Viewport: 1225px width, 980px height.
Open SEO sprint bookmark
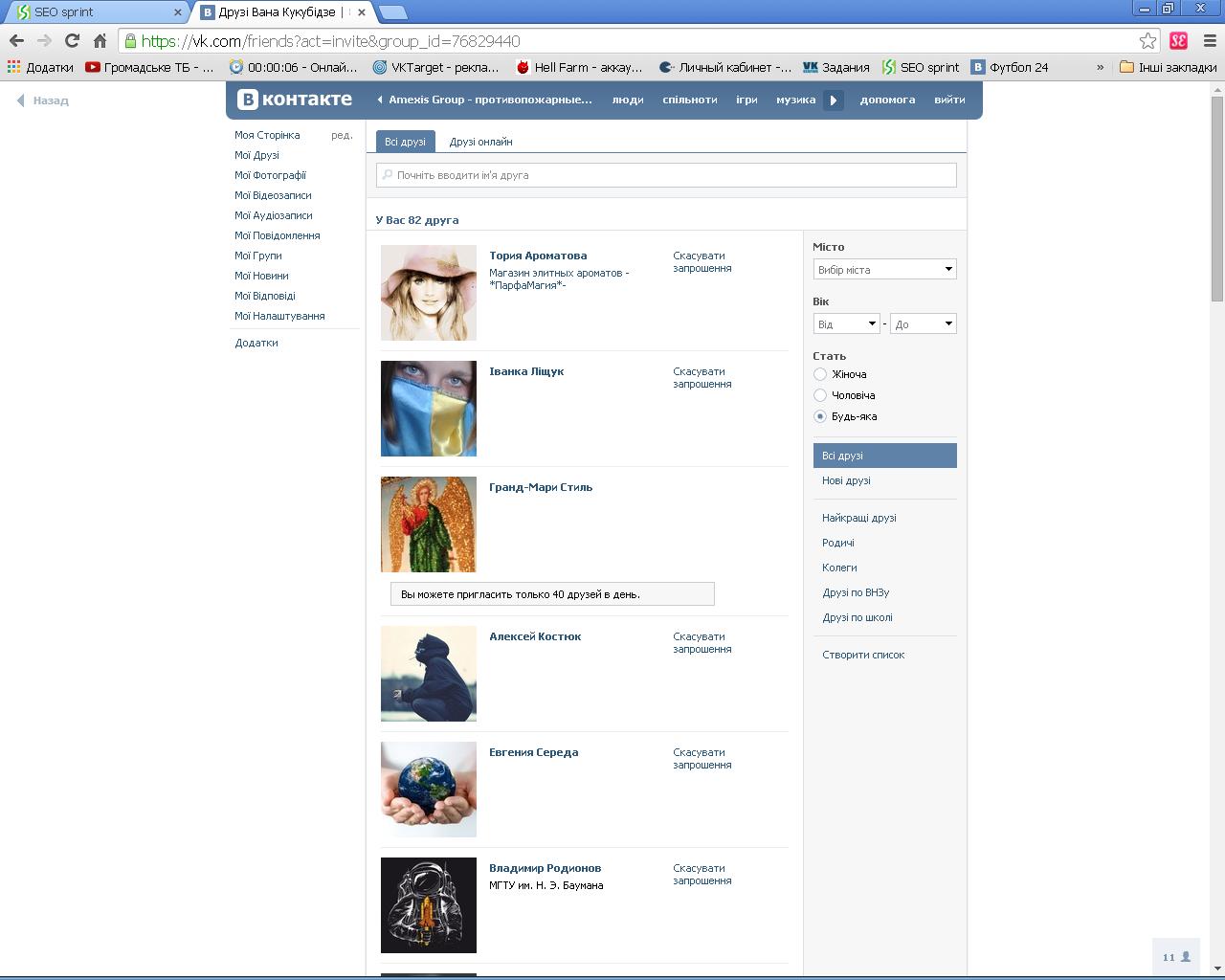(920, 67)
